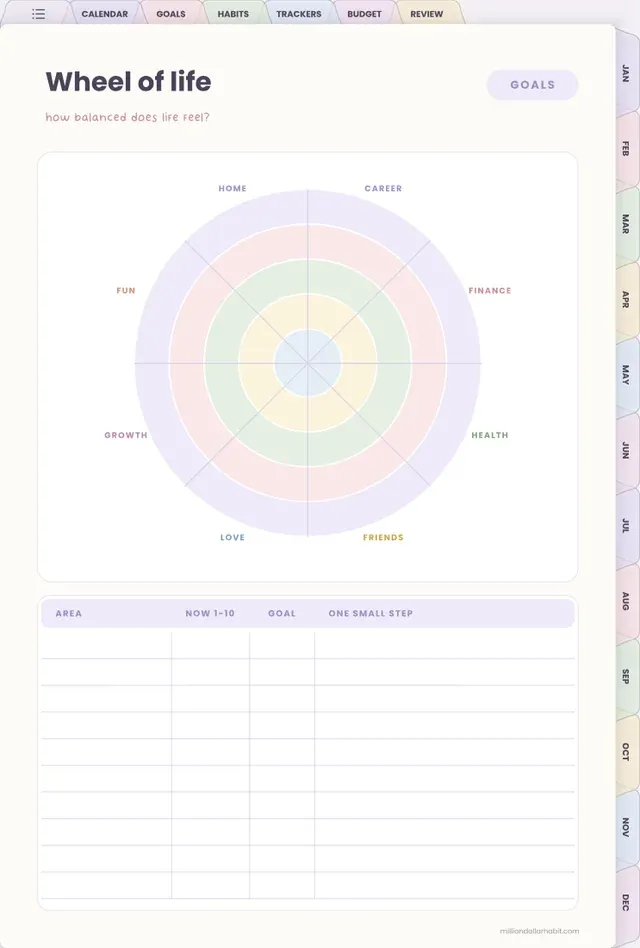Select the LOVE wheel label
The height and width of the screenshot is (948, 640).
click(x=233, y=537)
